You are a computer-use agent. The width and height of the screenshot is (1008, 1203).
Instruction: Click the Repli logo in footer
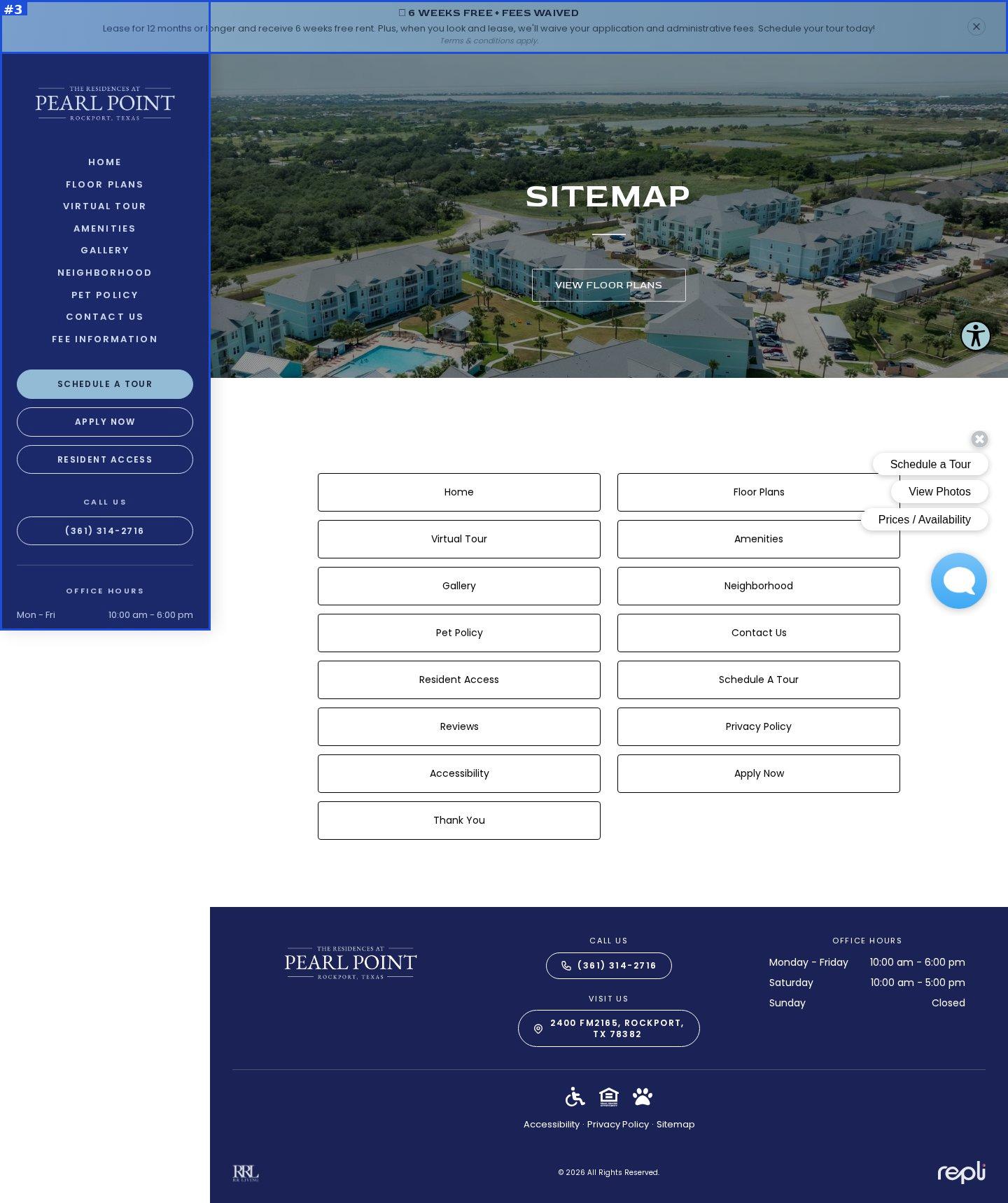pyautogui.click(x=961, y=1172)
